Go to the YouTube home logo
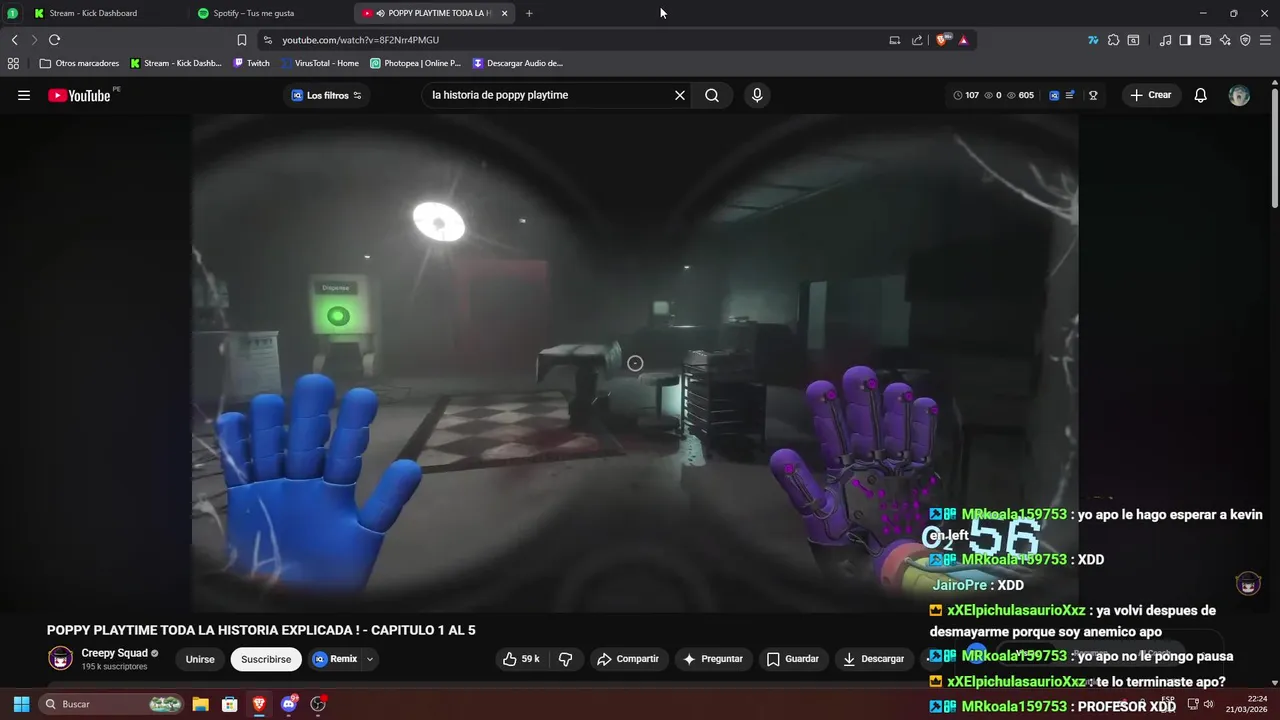Image resolution: width=1280 pixels, height=720 pixels. [79, 95]
